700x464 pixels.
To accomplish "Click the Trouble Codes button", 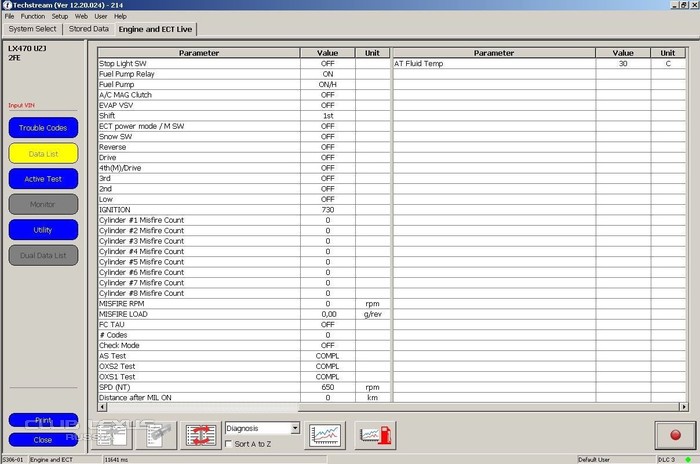I will pyautogui.click(x=43, y=128).
